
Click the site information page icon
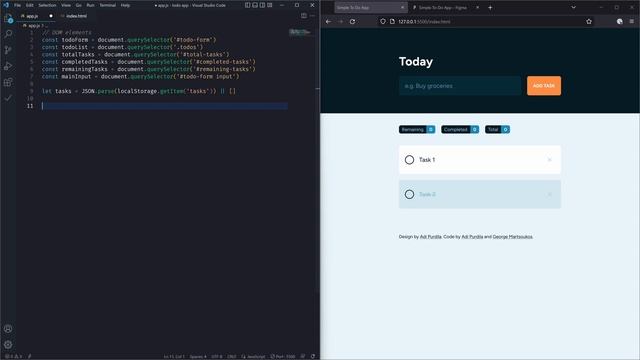click(392, 22)
